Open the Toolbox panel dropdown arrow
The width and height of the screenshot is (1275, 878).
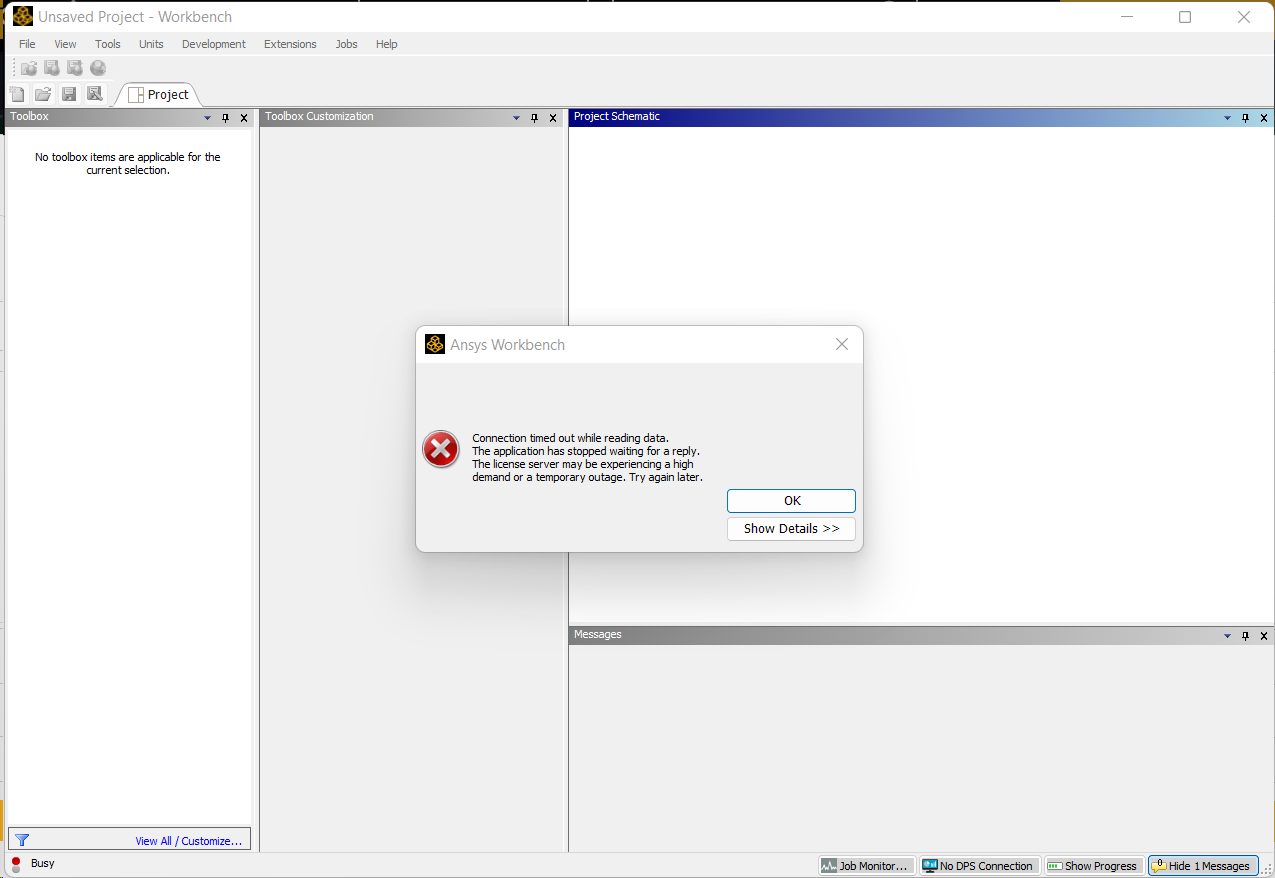(207, 118)
